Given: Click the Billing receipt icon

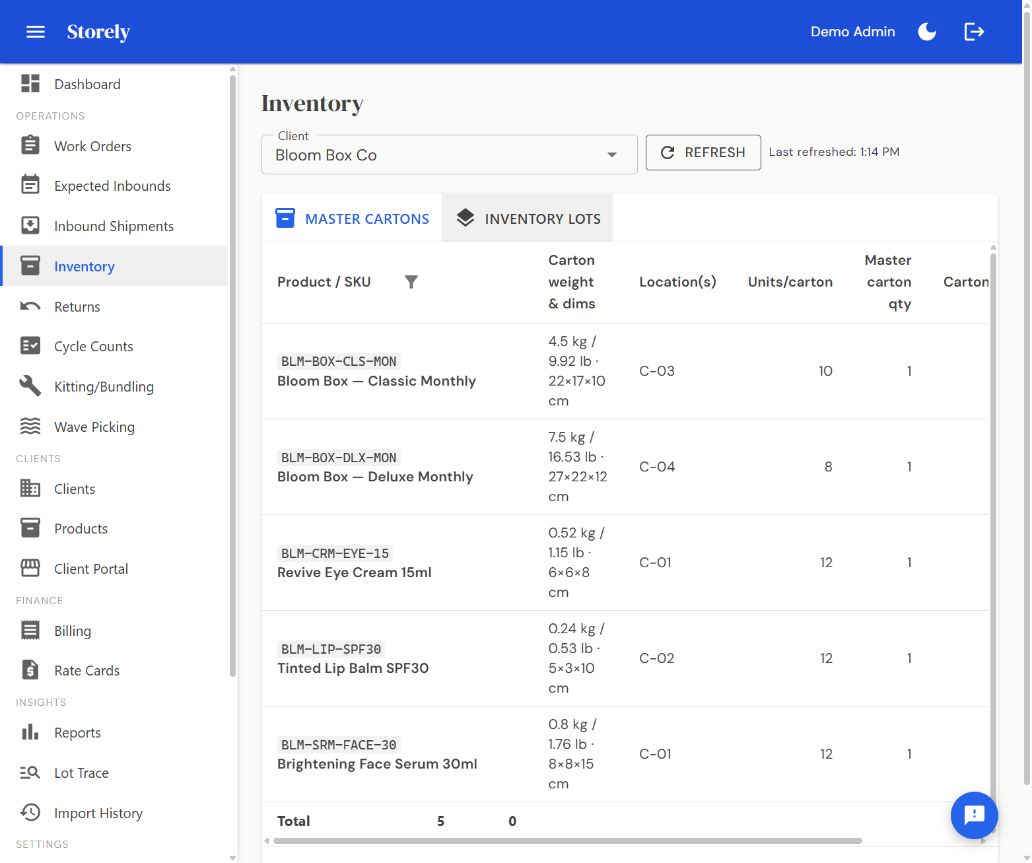Looking at the screenshot, I should (30, 631).
